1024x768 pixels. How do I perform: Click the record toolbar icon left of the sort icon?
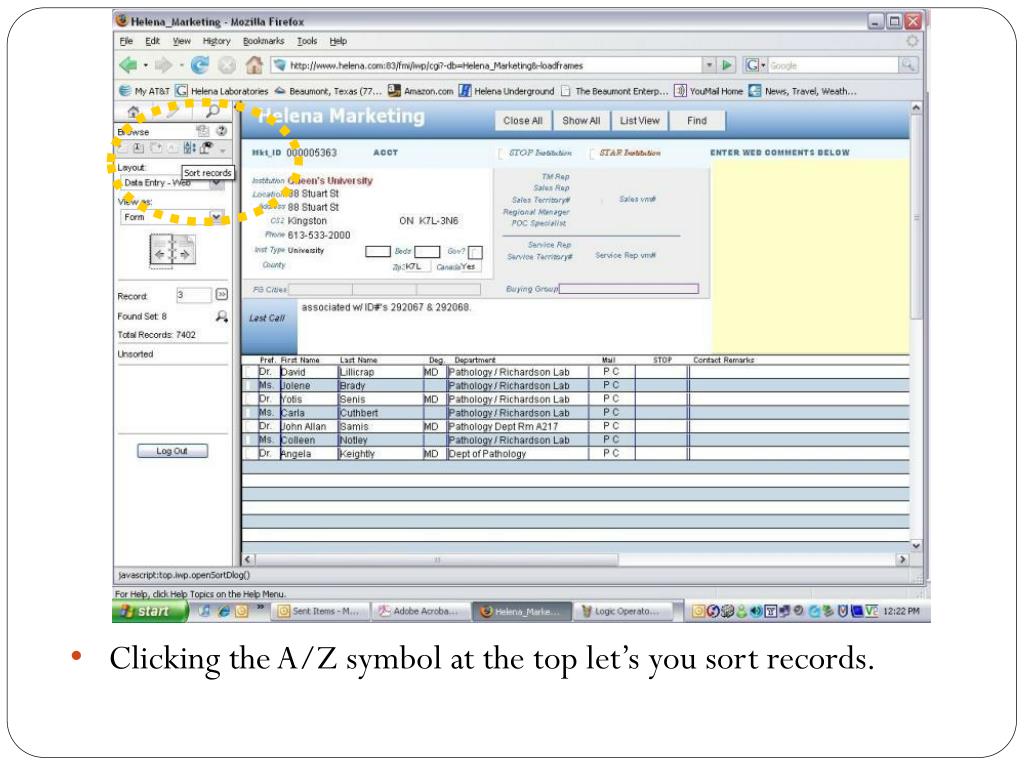click(x=172, y=148)
